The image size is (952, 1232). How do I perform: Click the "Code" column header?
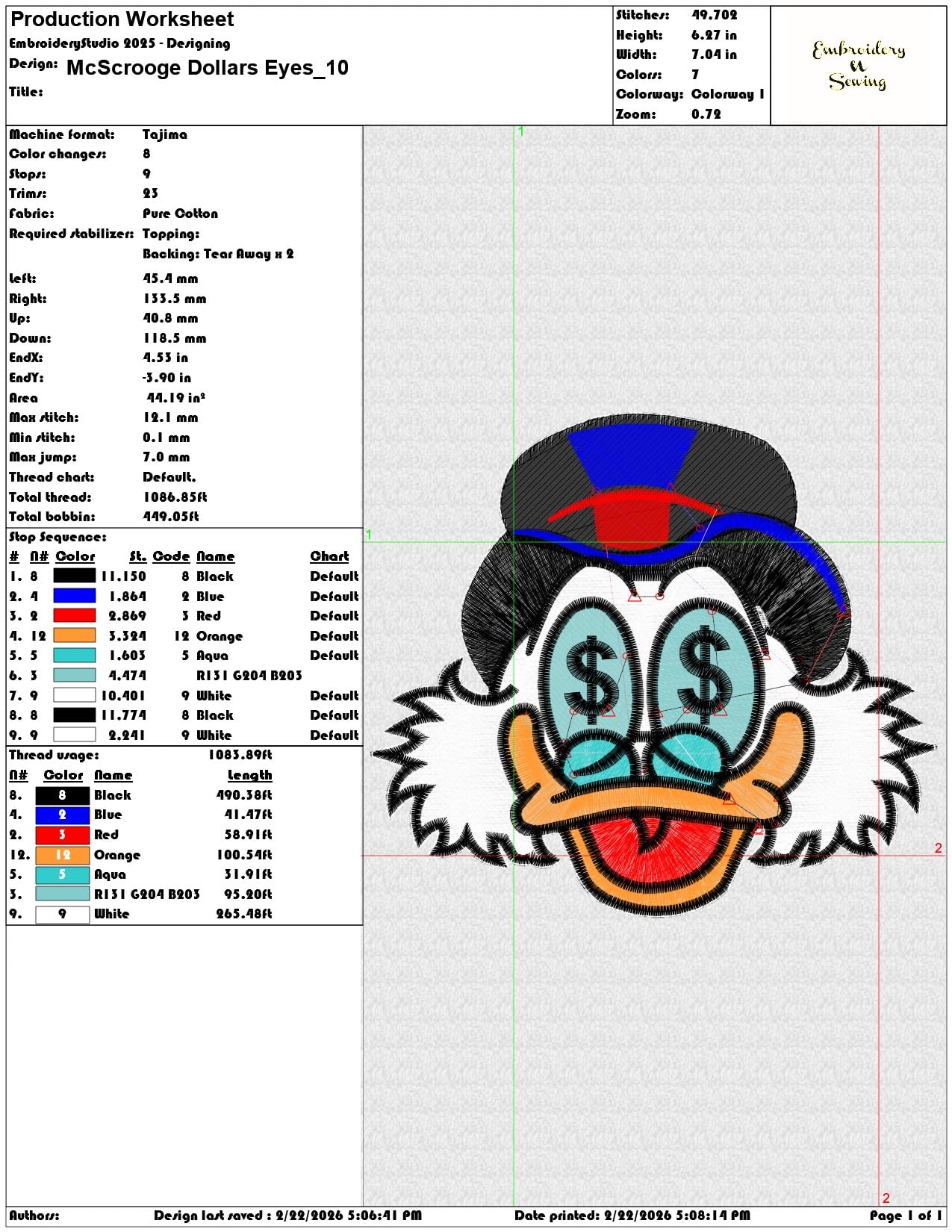click(x=171, y=556)
